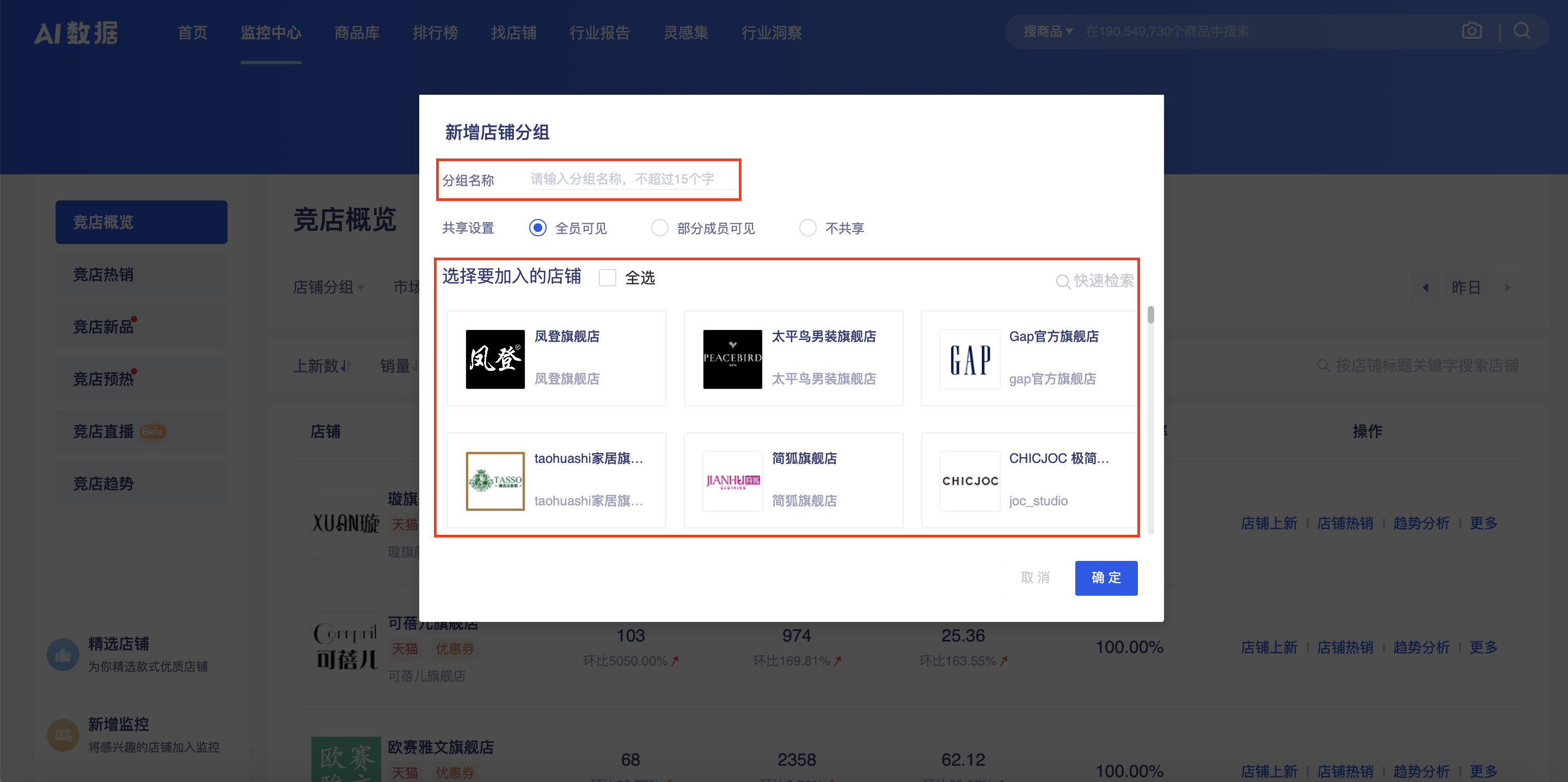Viewport: 1568px width, 782px height.
Task: Open the 搜商品 search type dropdown
Action: coord(1048,31)
